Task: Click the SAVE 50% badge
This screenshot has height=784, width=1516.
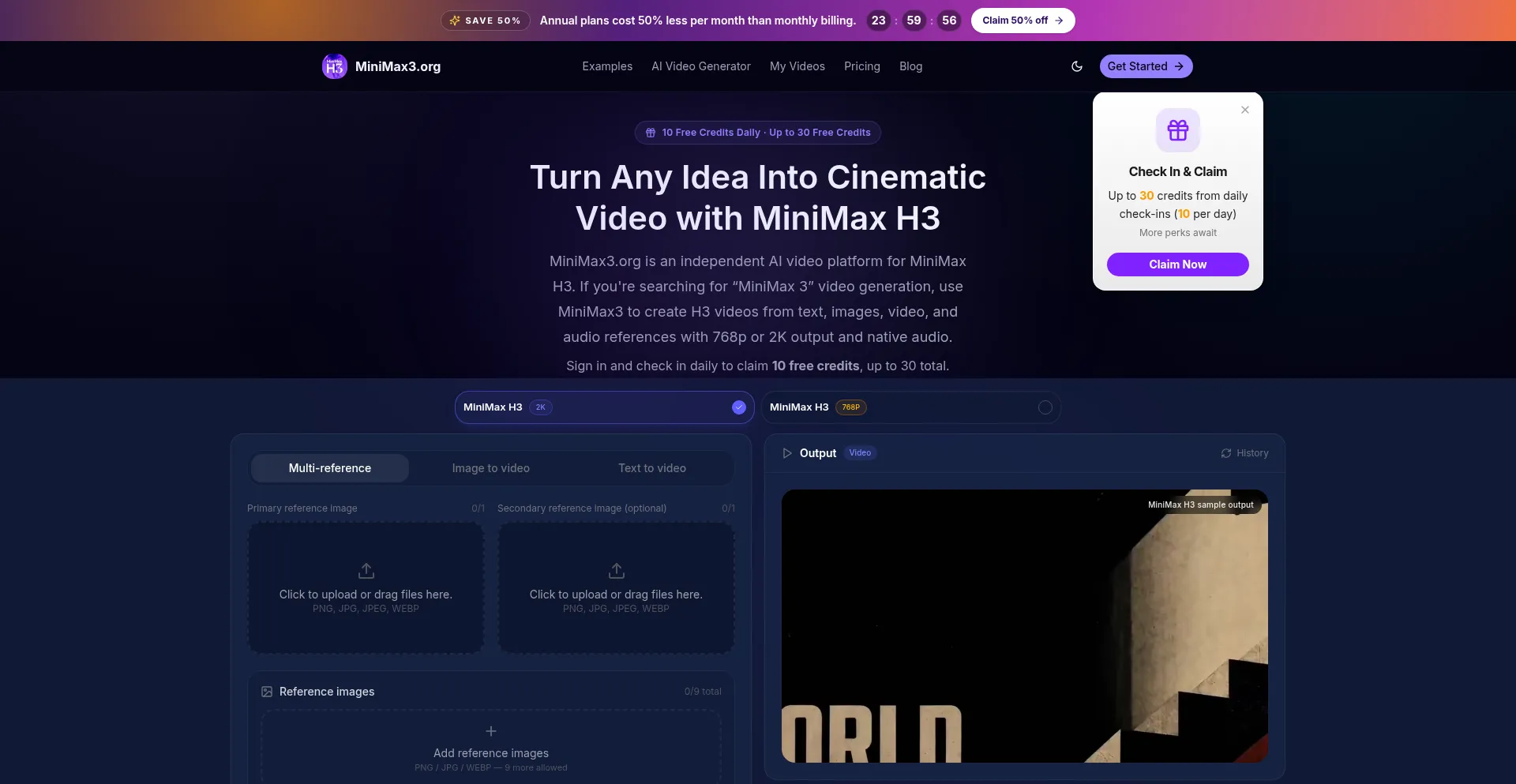Action: click(x=485, y=21)
